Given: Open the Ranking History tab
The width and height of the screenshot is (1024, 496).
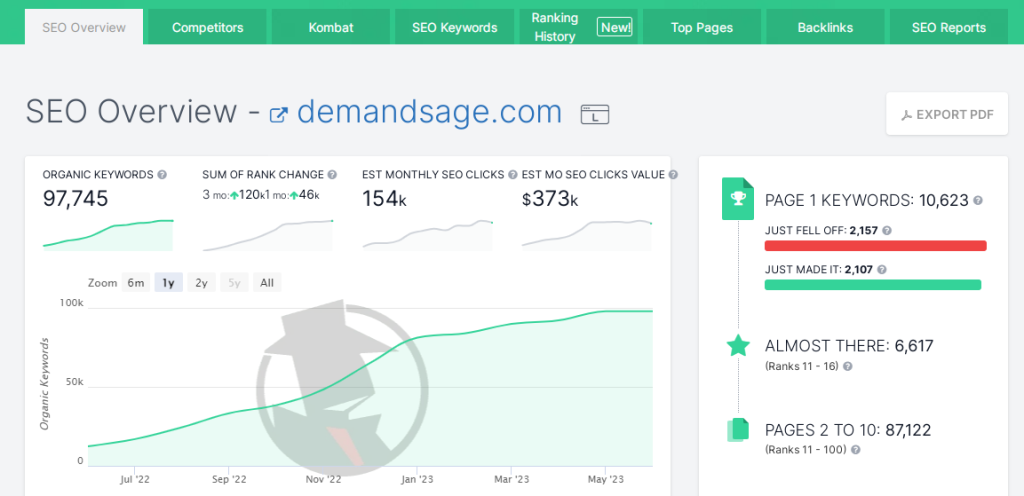Looking at the screenshot, I should [578, 27].
